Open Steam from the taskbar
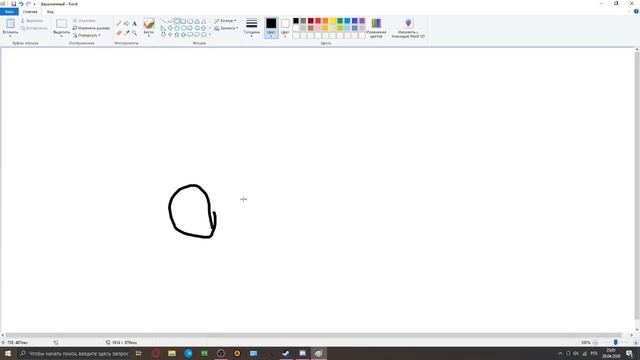 point(286,353)
